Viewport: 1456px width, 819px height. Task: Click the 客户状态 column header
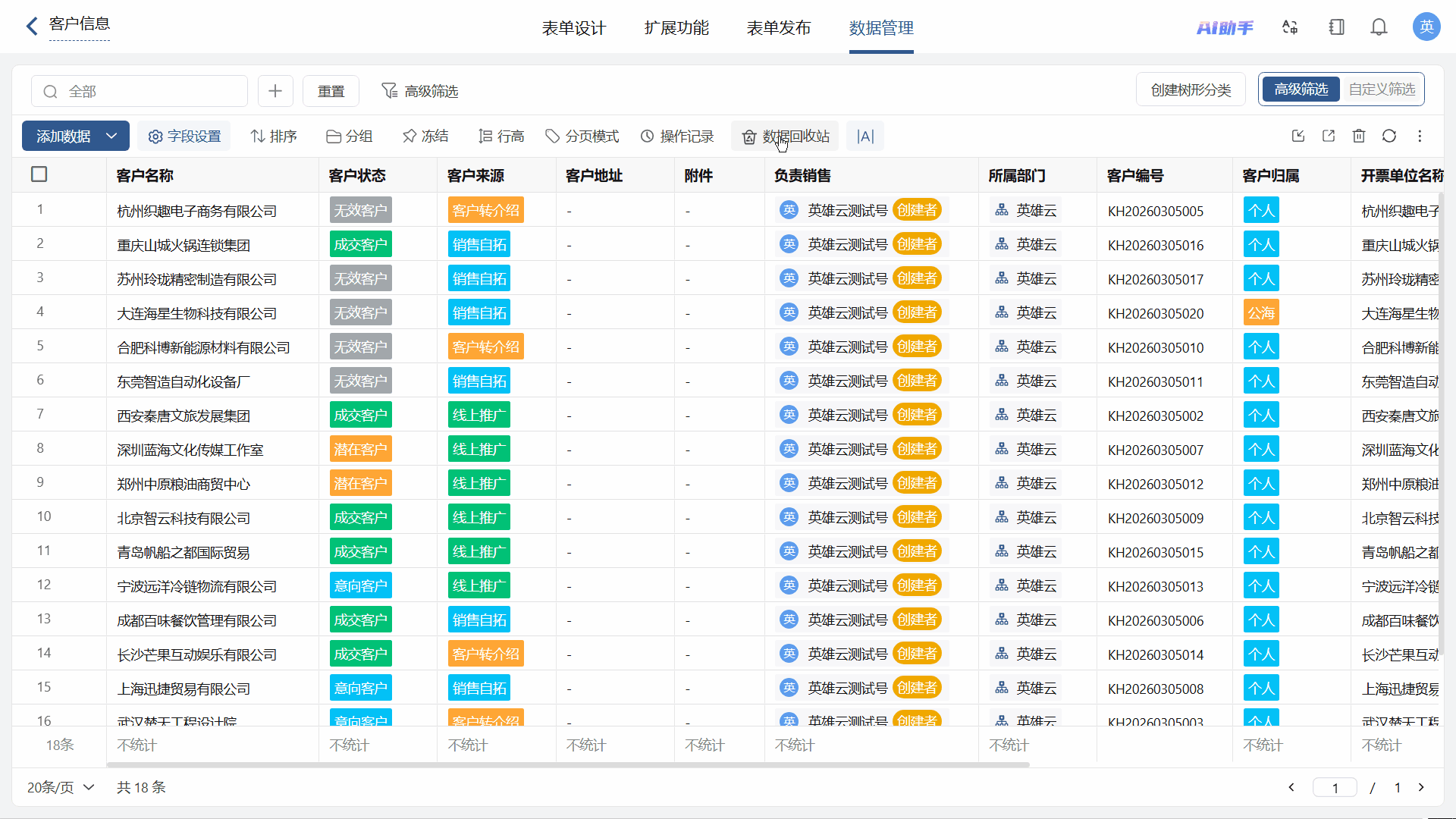357,175
